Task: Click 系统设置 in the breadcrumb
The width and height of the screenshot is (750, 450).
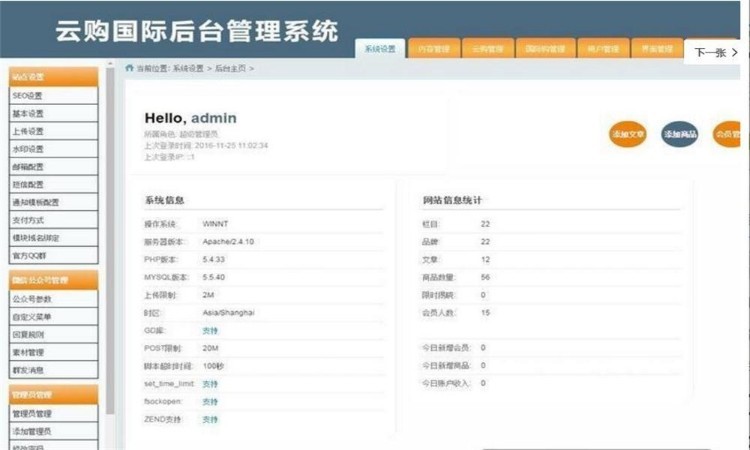Action: pos(188,68)
